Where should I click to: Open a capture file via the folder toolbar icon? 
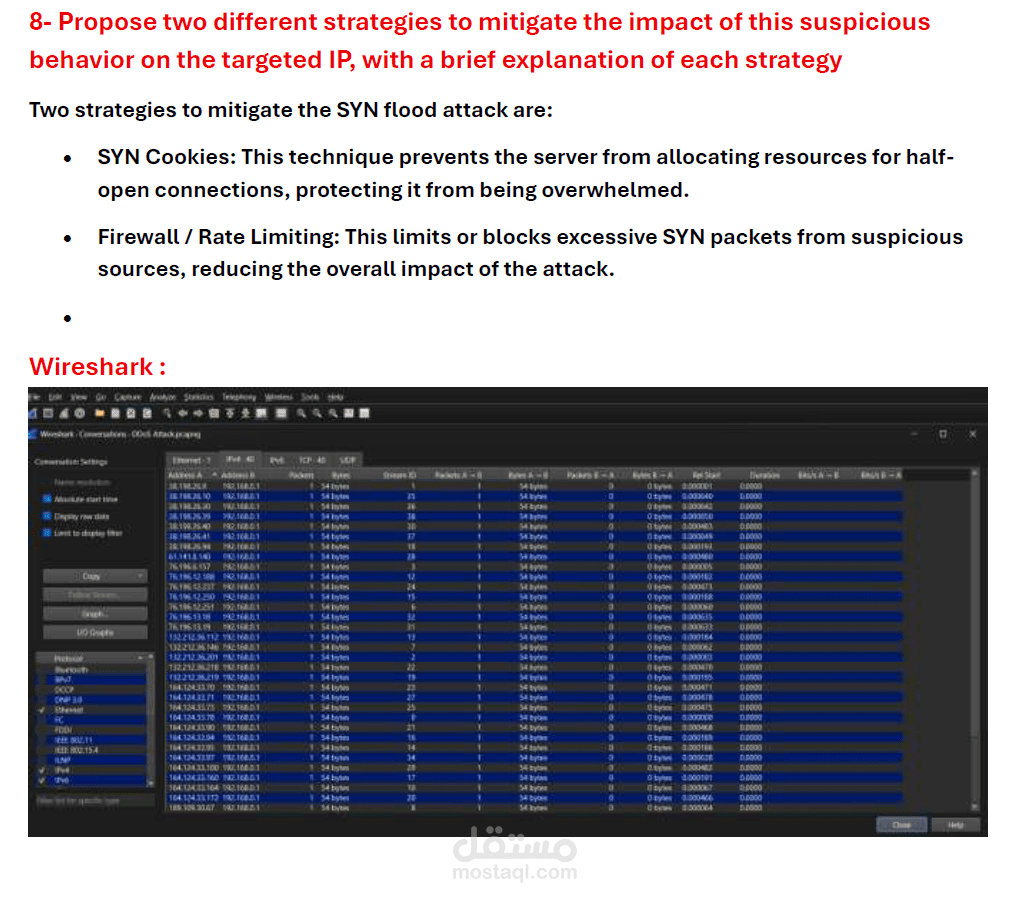[x=99, y=413]
